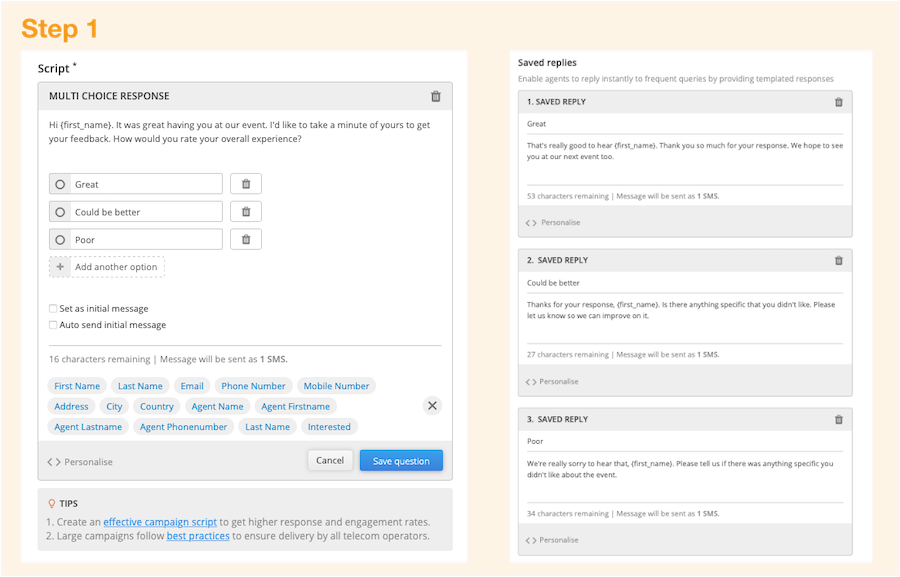Enable Auto send initial message checkbox
The width and height of the screenshot is (900, 577).
click(53, 325)
